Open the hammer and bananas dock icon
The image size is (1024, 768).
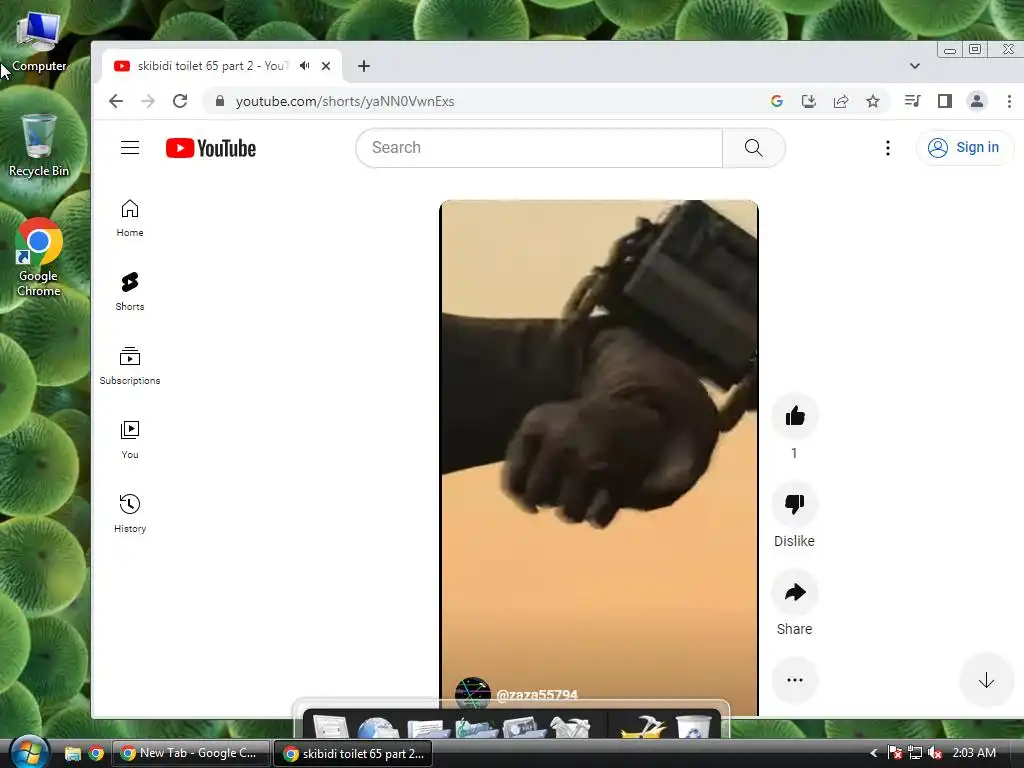pyautogui.click(x=644, y=727)
